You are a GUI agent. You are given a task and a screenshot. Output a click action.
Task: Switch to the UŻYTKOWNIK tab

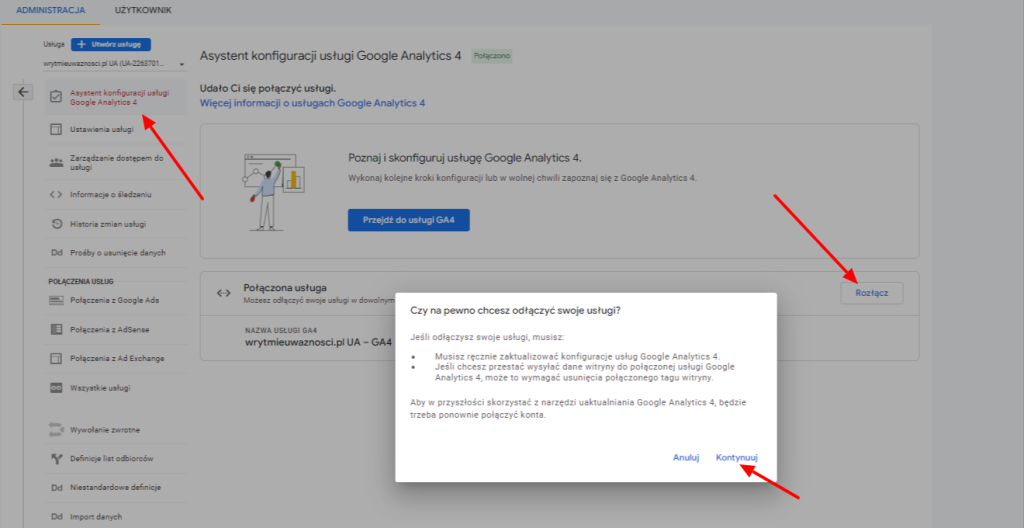(x=143, y=10)
